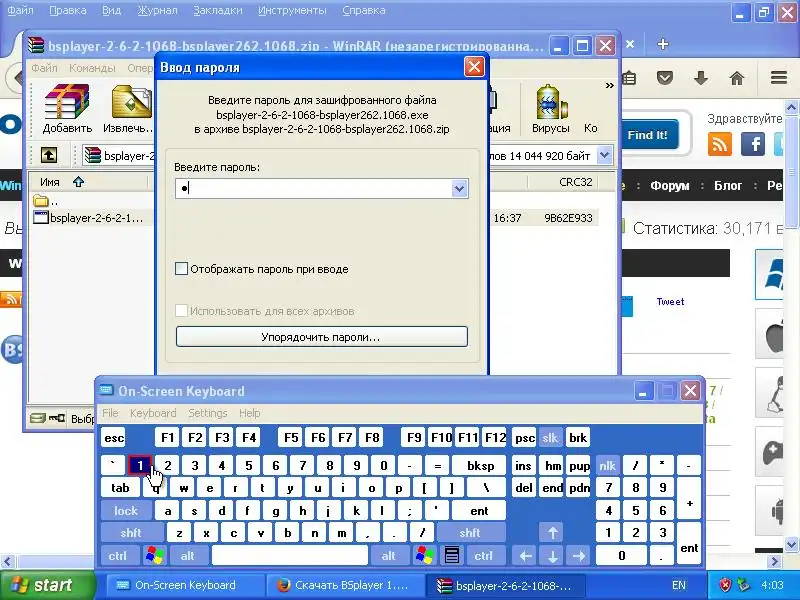Screen dimensions: 800x600
Task: Click the tab key on on-screen keyboard
Action: click(x=120, y=488)
